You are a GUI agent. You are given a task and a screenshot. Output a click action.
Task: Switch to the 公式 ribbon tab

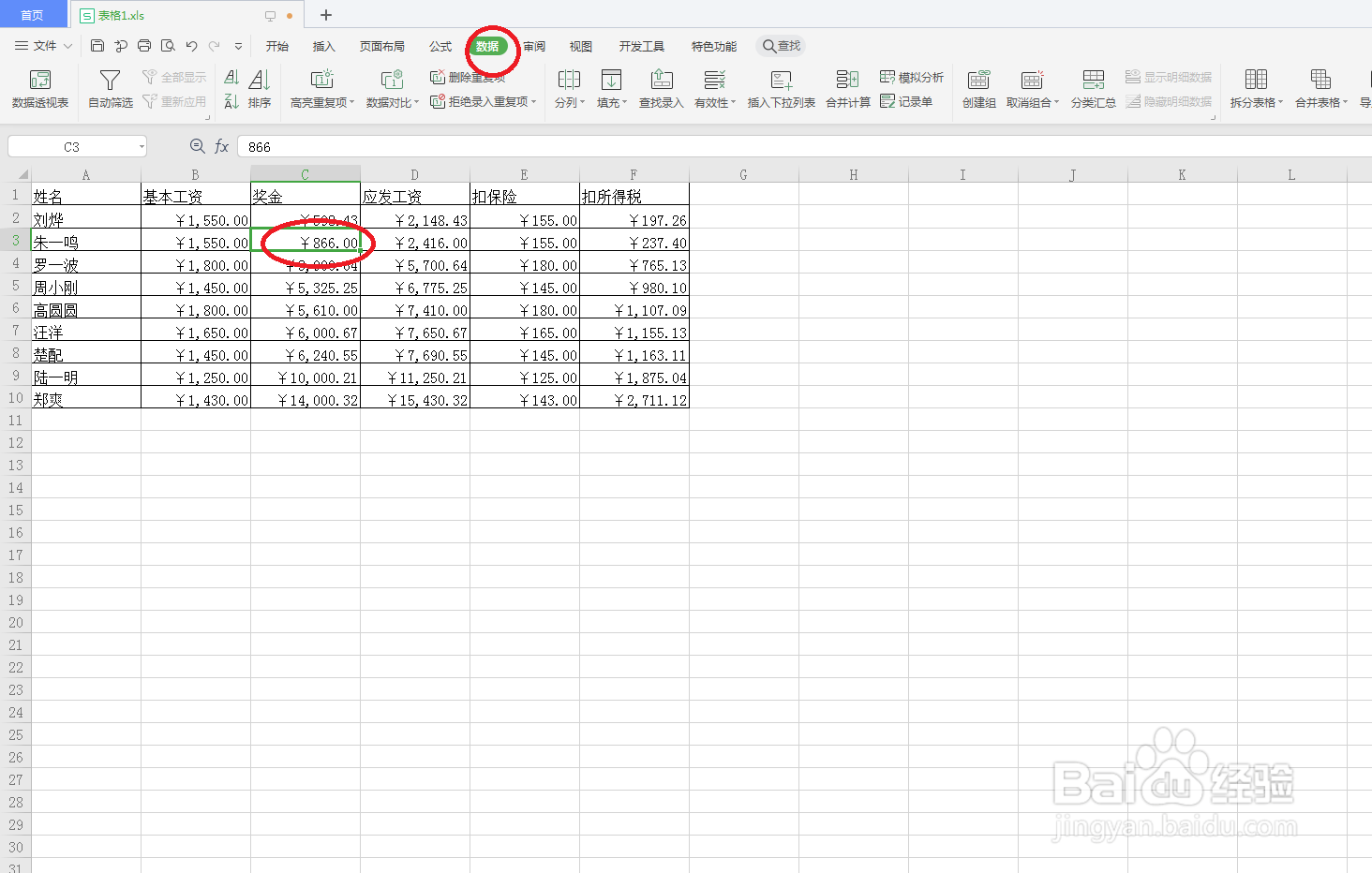tap(440, 46)
